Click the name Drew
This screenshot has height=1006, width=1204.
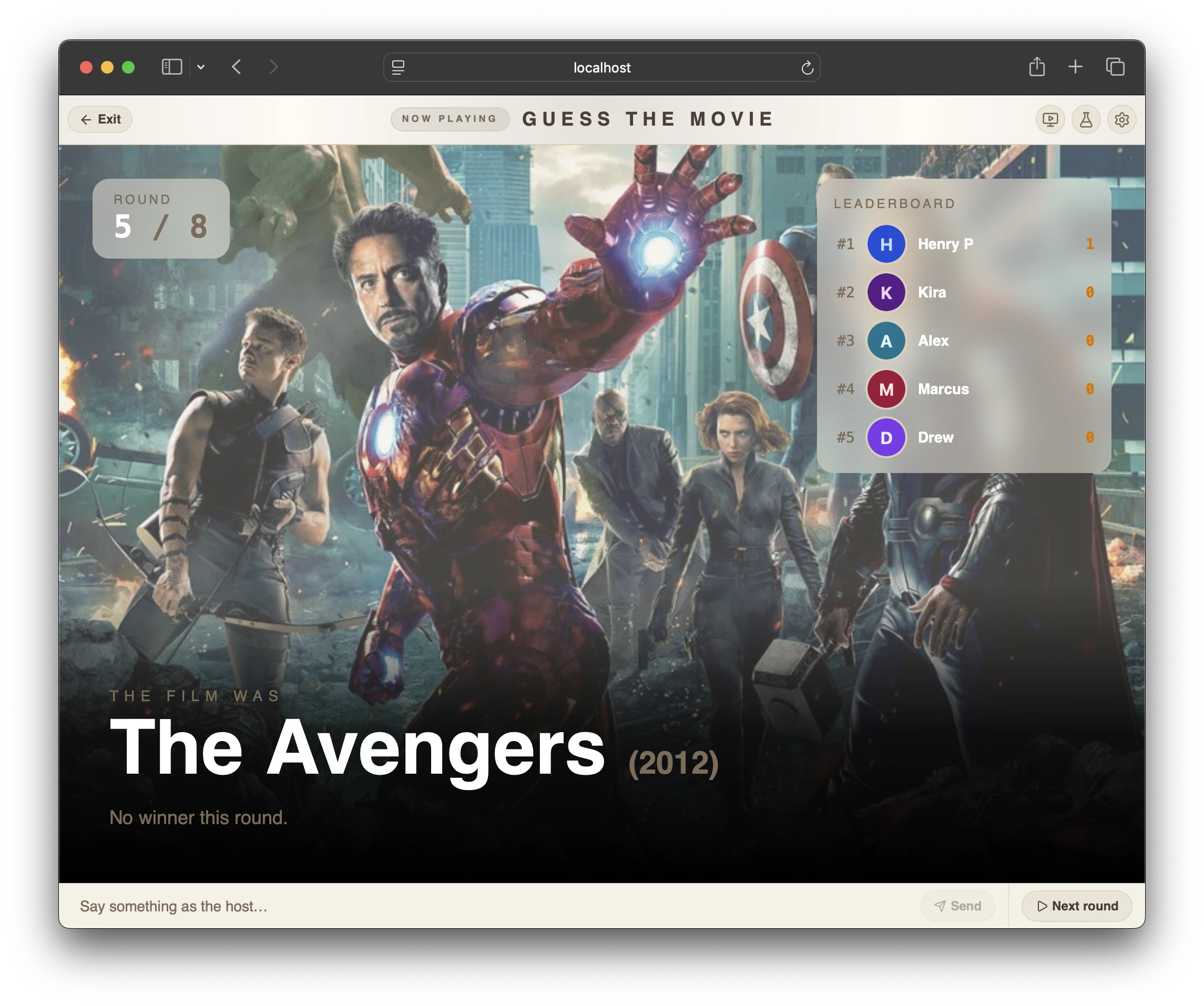(x=935, y=437)
